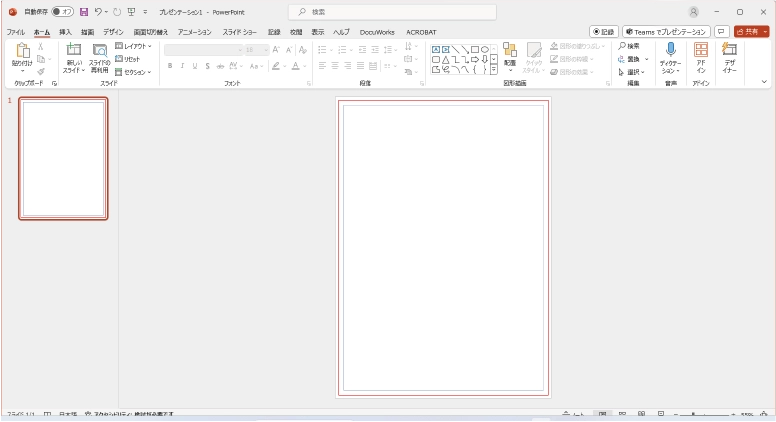This screenshot has width=776, height=422.
Task: Open the Customize Quick Access Toolbar dropdown
Action: click(145, 12)
